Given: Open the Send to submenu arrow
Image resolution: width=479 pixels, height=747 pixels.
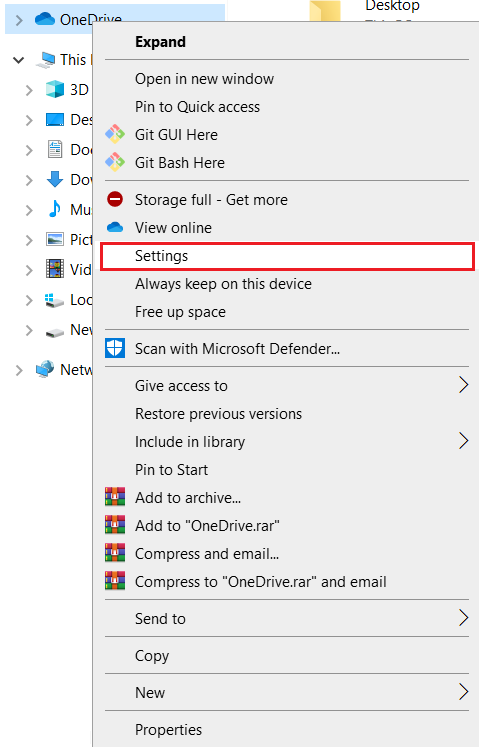Looking at the screenshot, I should (x=463, y=617).
